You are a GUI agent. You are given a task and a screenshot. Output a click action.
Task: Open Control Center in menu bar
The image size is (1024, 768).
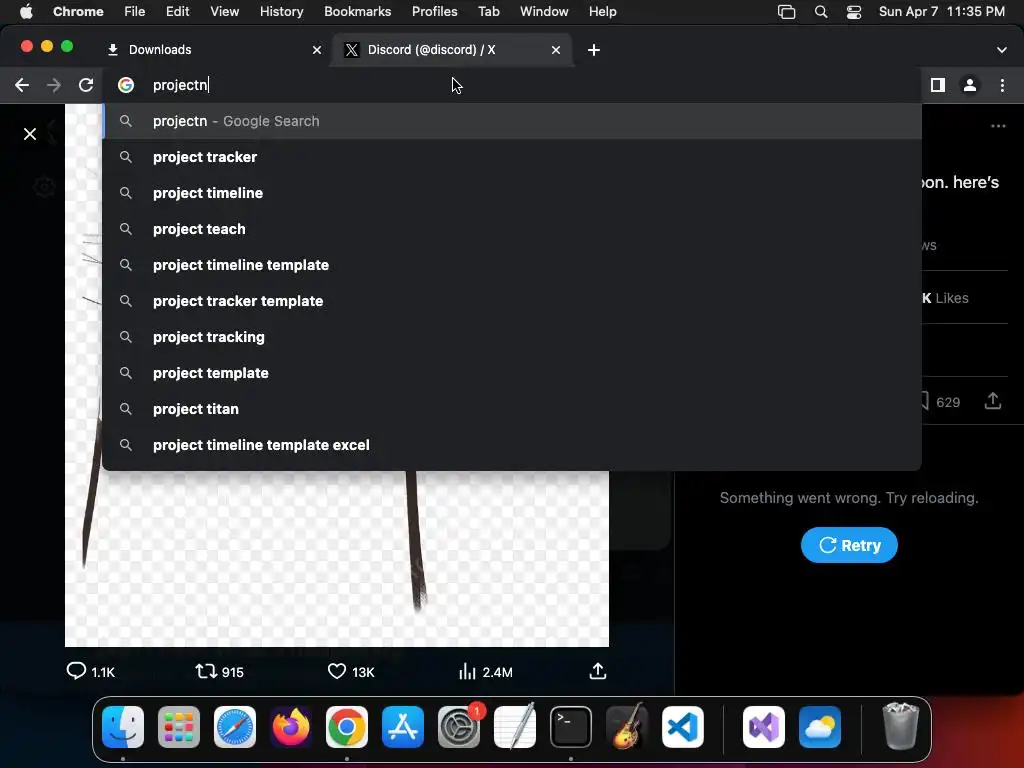tap(854, 11)
